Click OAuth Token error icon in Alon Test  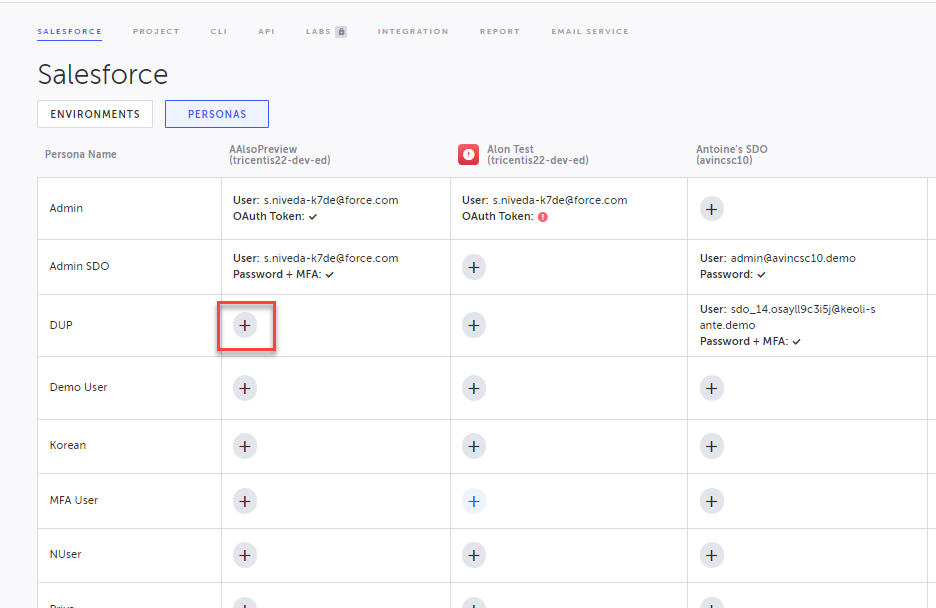543,217
